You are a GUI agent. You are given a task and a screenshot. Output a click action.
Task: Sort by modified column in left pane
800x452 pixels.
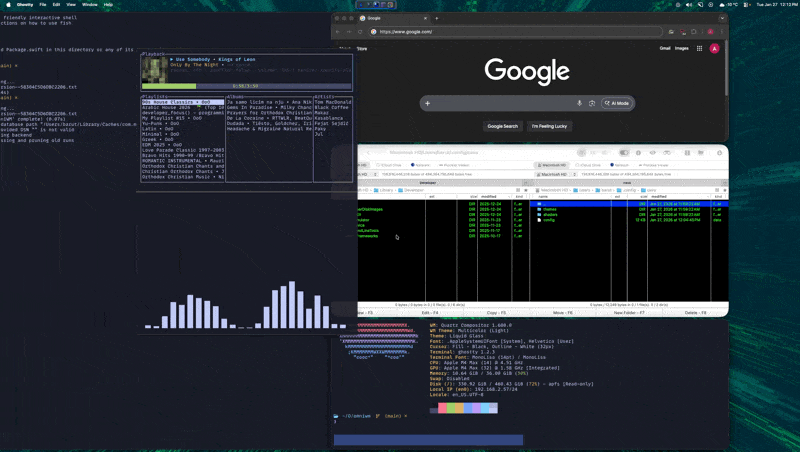(x=494, y=196)
